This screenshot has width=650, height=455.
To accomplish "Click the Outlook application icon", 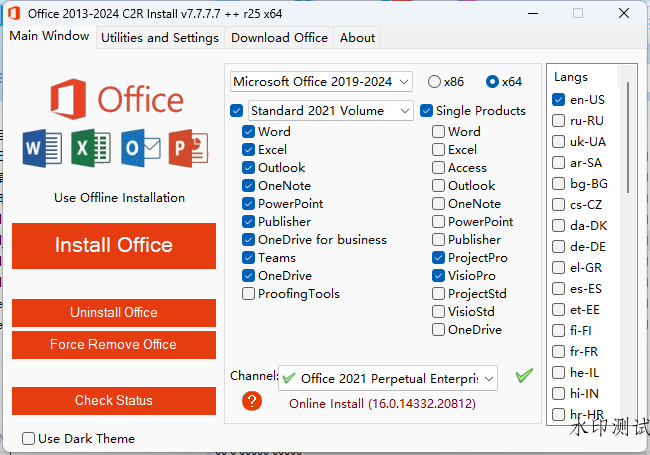I will (x=141, y=148).
